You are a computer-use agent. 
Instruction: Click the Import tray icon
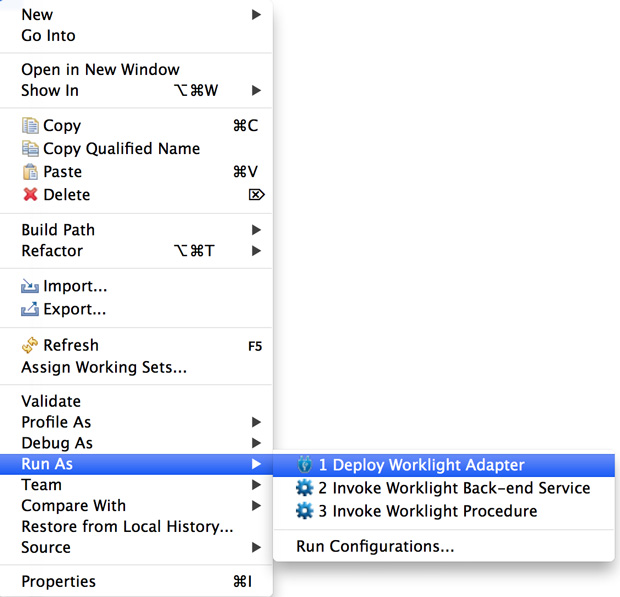[30, 286]
